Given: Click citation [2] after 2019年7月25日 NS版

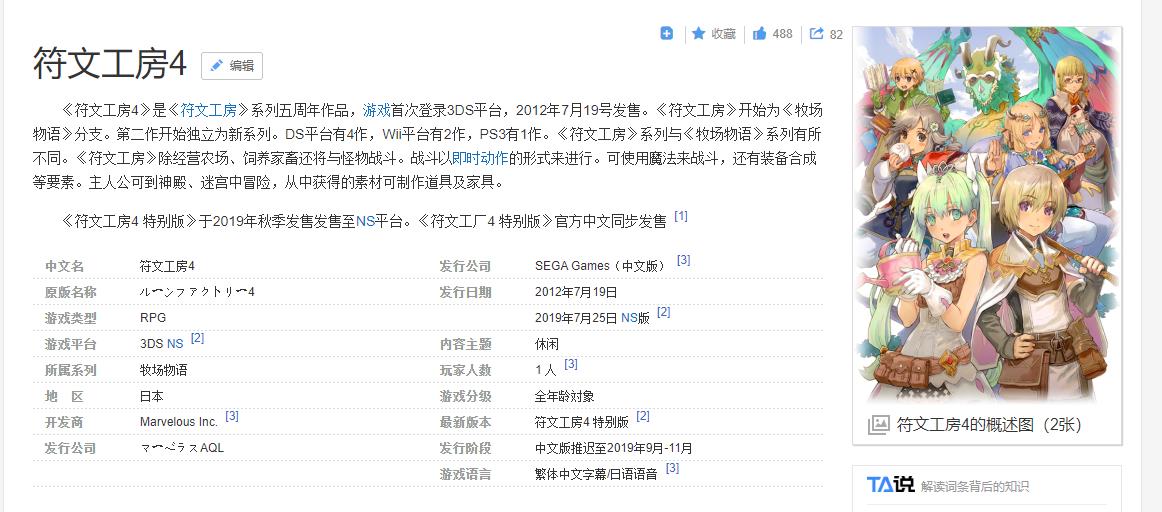Looking at the screenshot, I should [x=664, y=313].
